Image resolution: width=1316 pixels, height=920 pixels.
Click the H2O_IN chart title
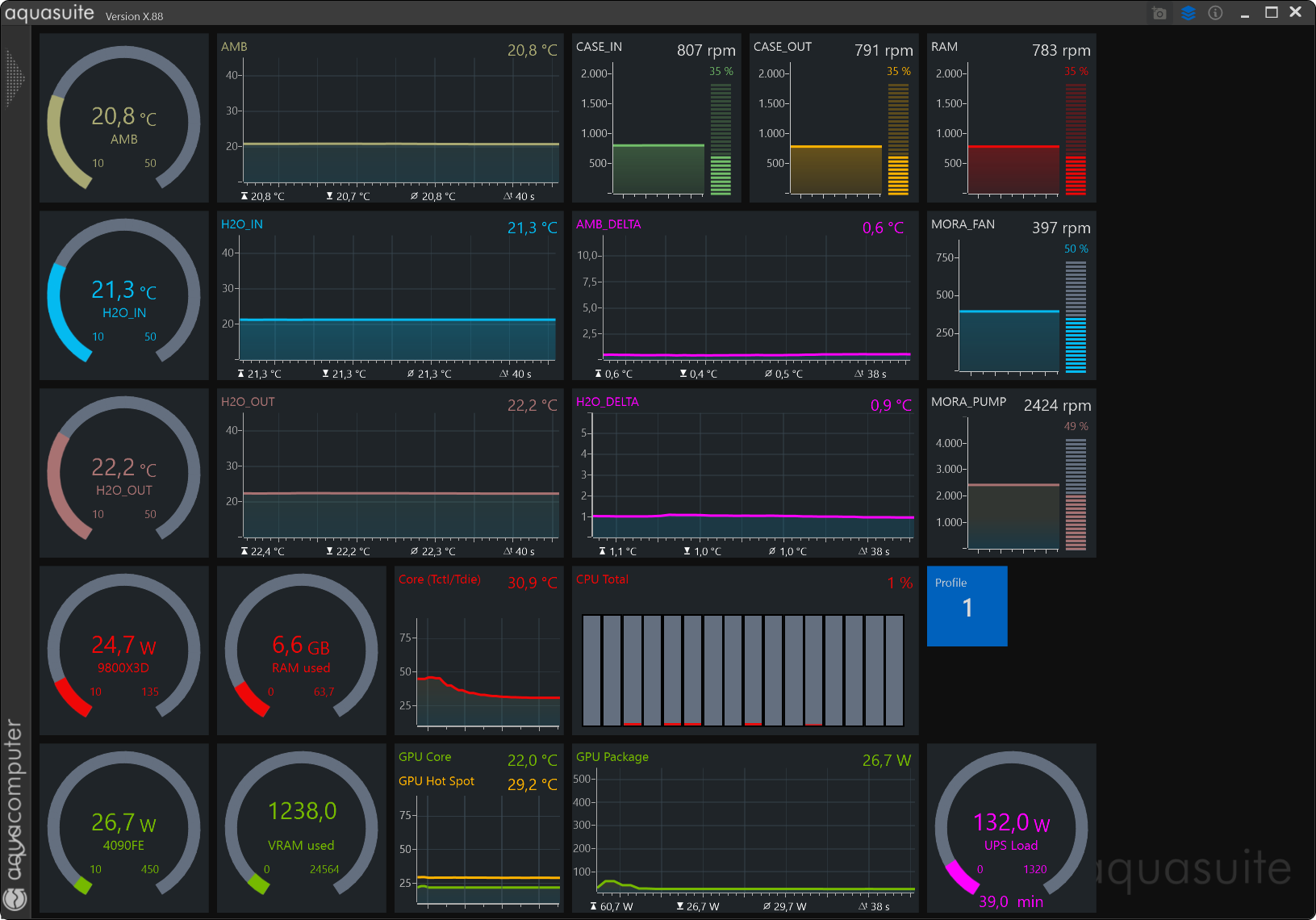pyautogui.click(x=242, y=224)
